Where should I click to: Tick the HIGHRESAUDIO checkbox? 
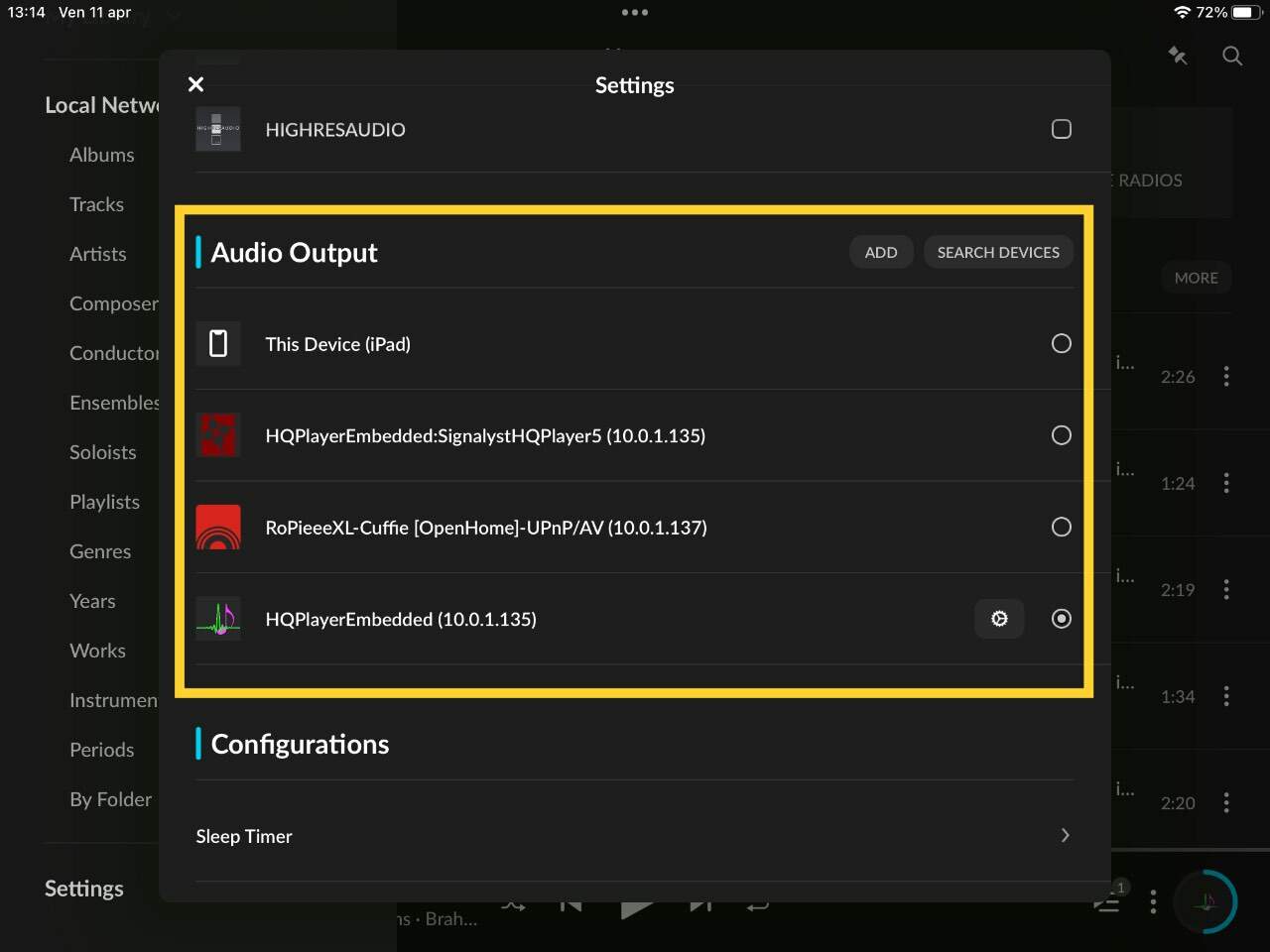(1061, 129)
